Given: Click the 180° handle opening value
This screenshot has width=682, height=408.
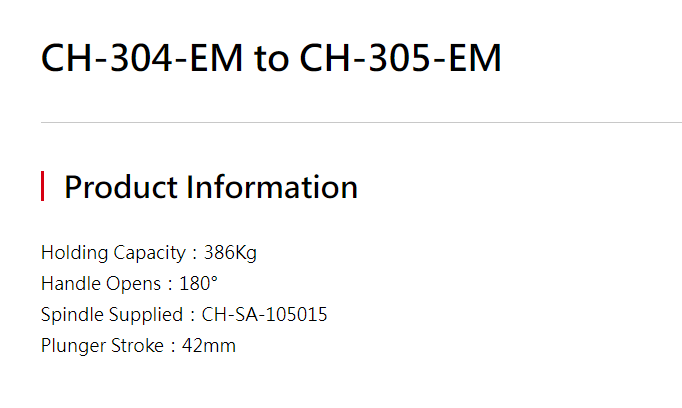Looking at the screenshot, I should click(198, 284).
